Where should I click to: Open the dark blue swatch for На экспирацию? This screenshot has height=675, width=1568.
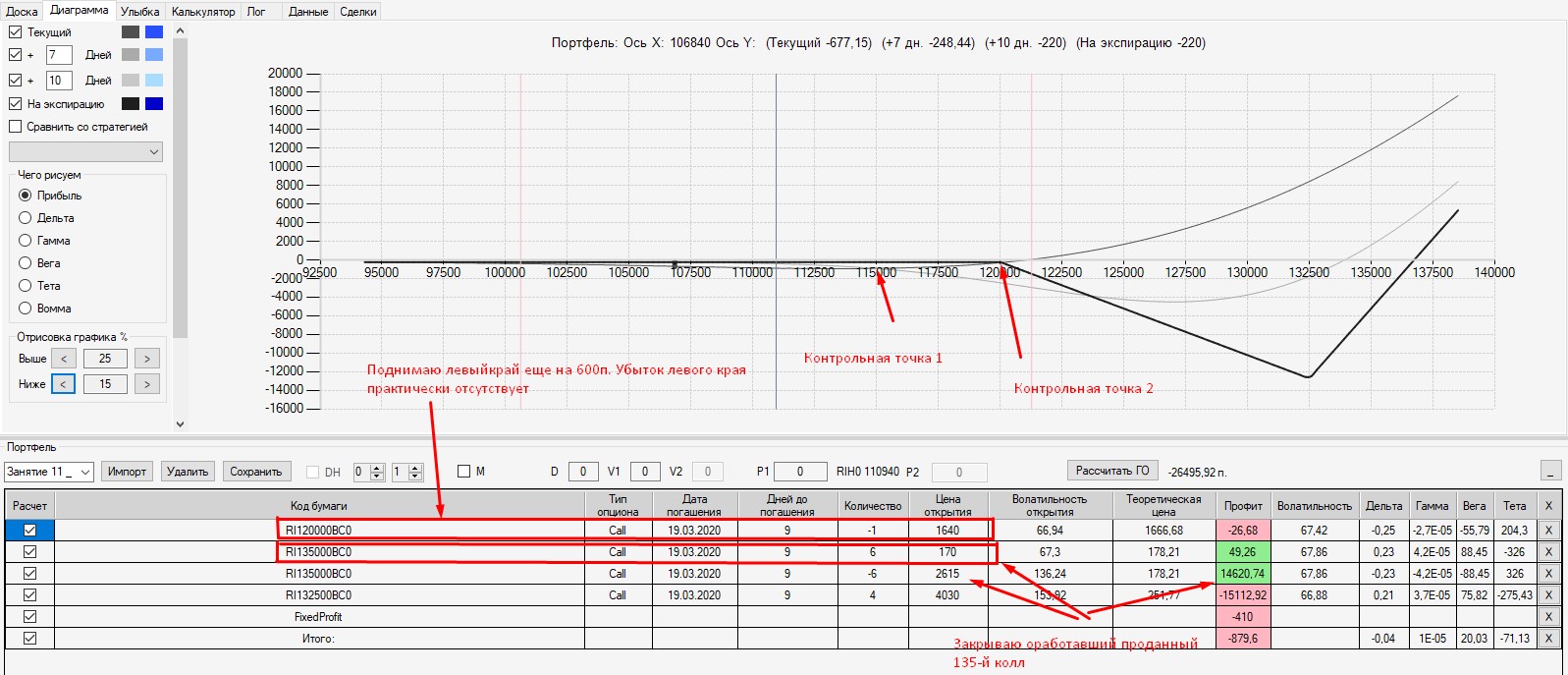point(154,103)
